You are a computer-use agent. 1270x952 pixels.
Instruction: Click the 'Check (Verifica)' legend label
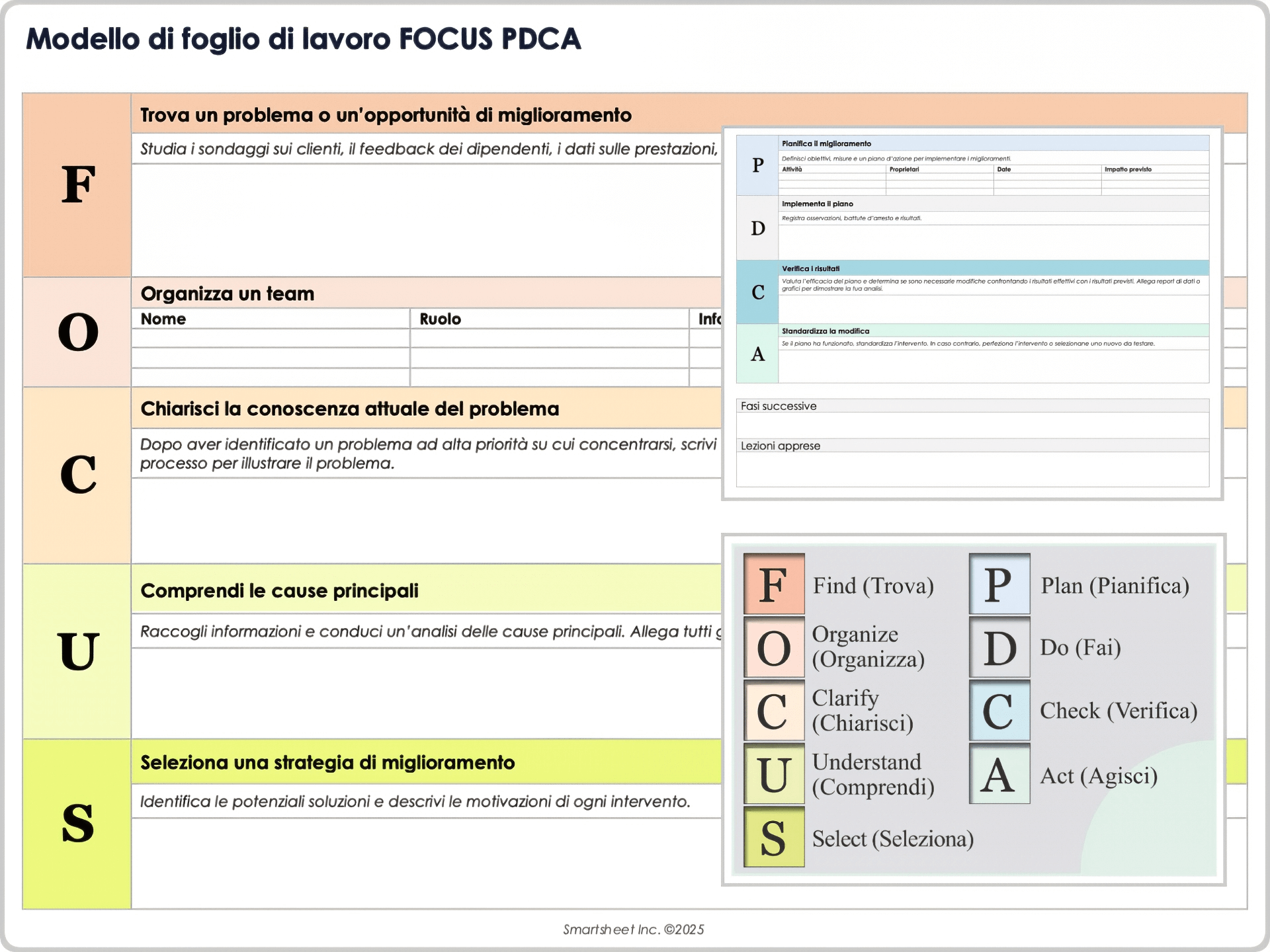point(1119,711)
